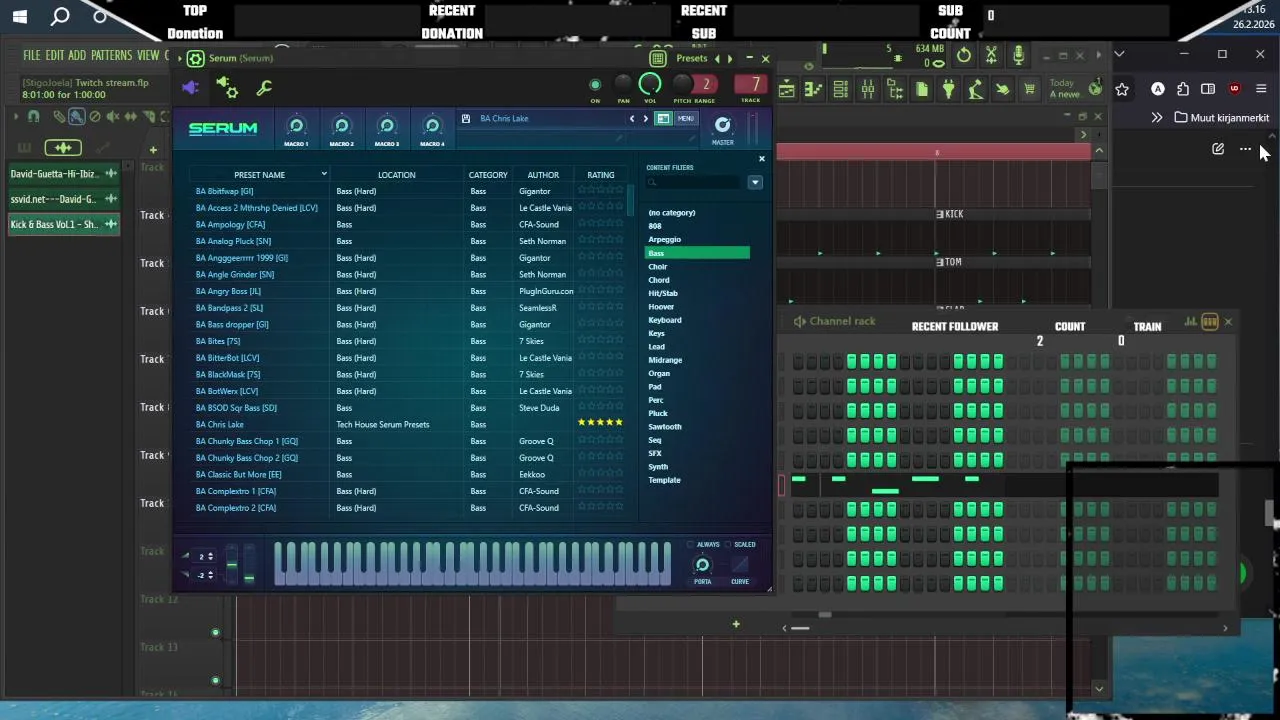Adjust the Serum MASTER volume knob

(722, 124)
